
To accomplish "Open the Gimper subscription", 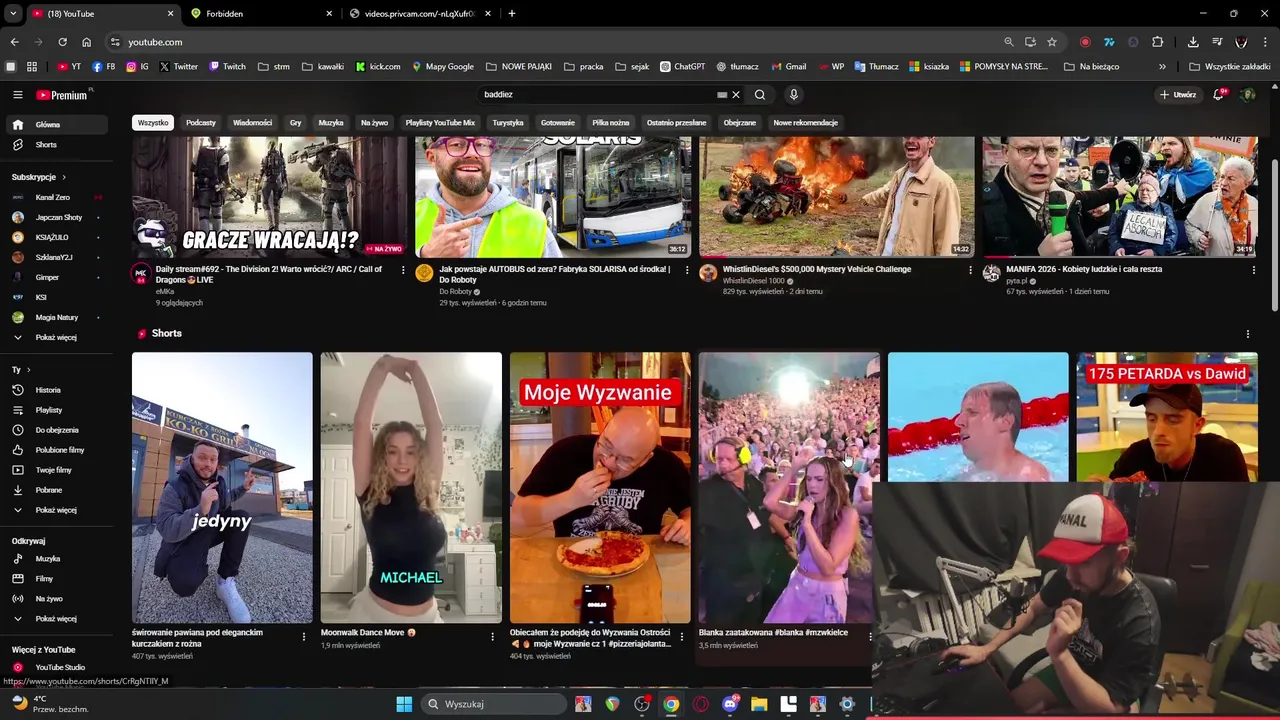I will [56, 277].
